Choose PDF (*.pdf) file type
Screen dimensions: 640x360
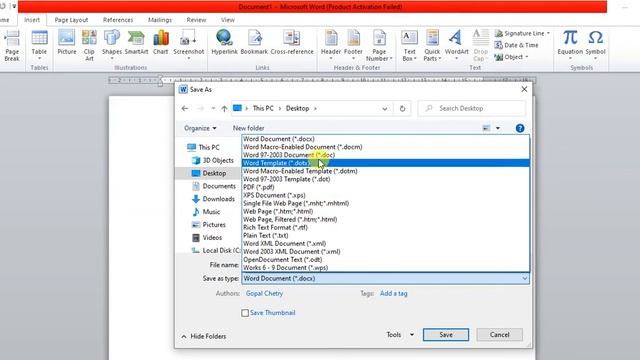coord(386,187)
